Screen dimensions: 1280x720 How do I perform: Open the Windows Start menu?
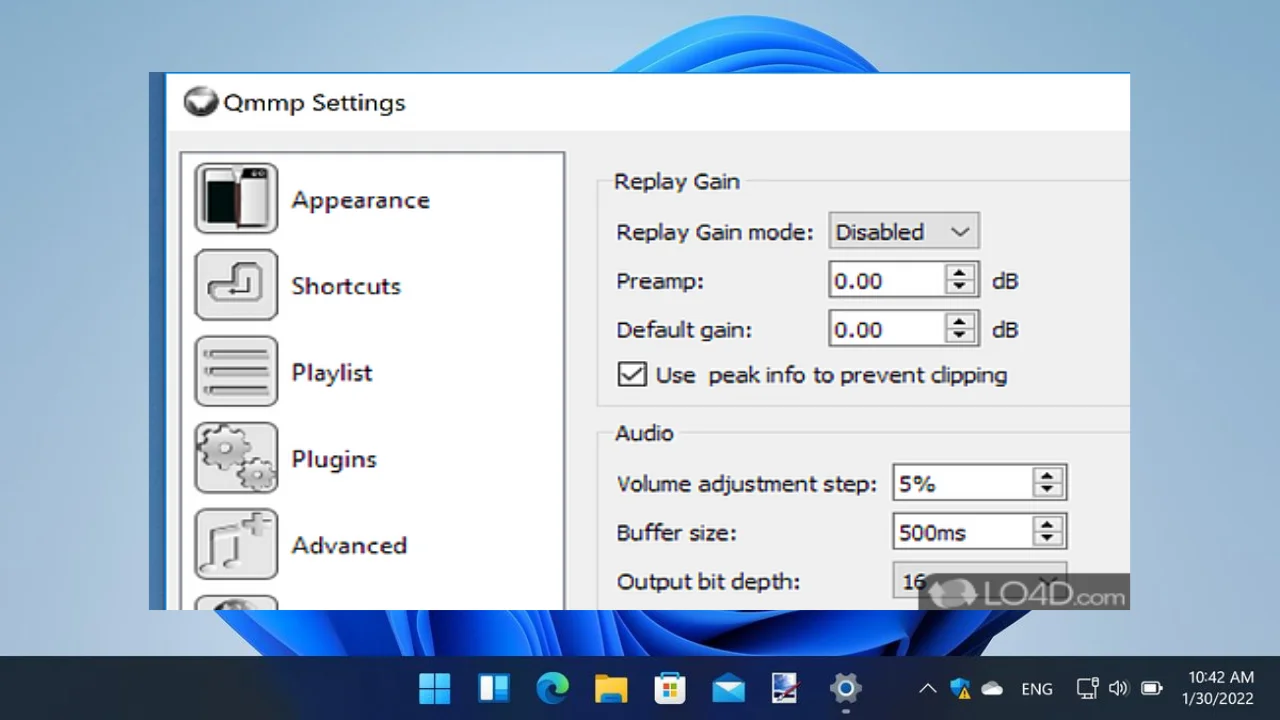click(435, 688)
